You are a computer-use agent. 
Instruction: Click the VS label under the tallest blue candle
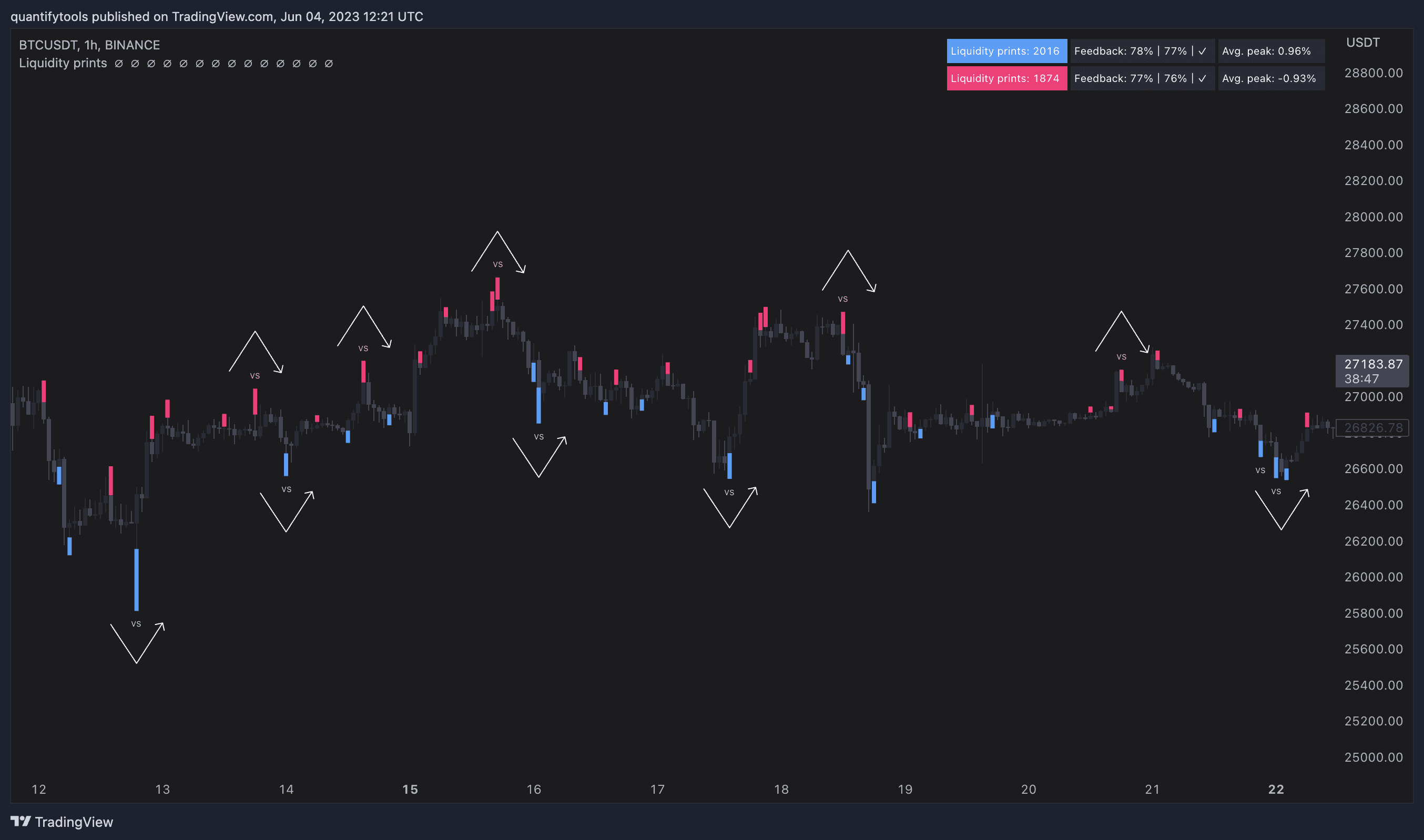coord(136,624)
